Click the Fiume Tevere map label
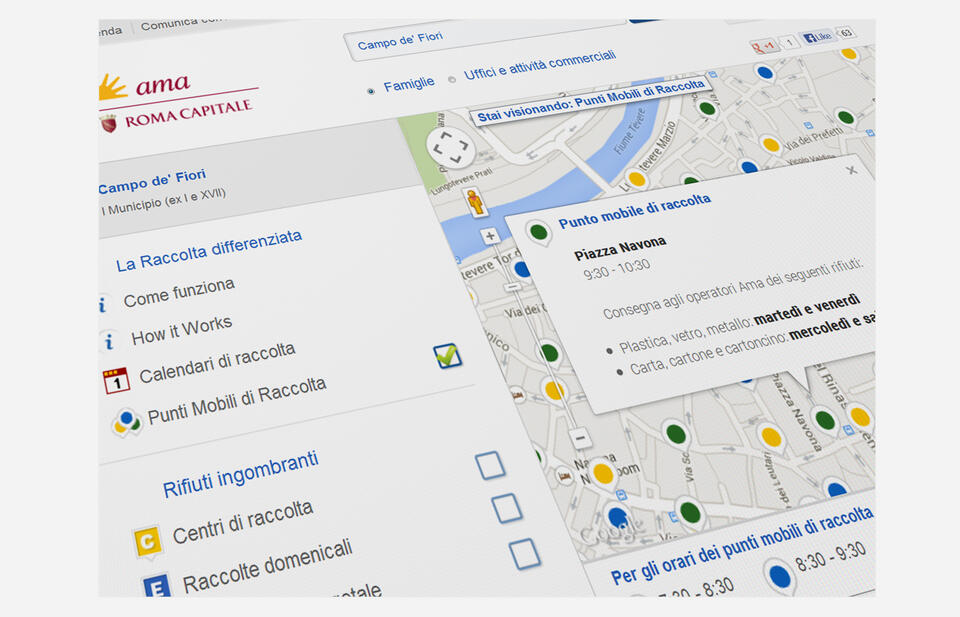960x617 pixels. click(630, 131)
